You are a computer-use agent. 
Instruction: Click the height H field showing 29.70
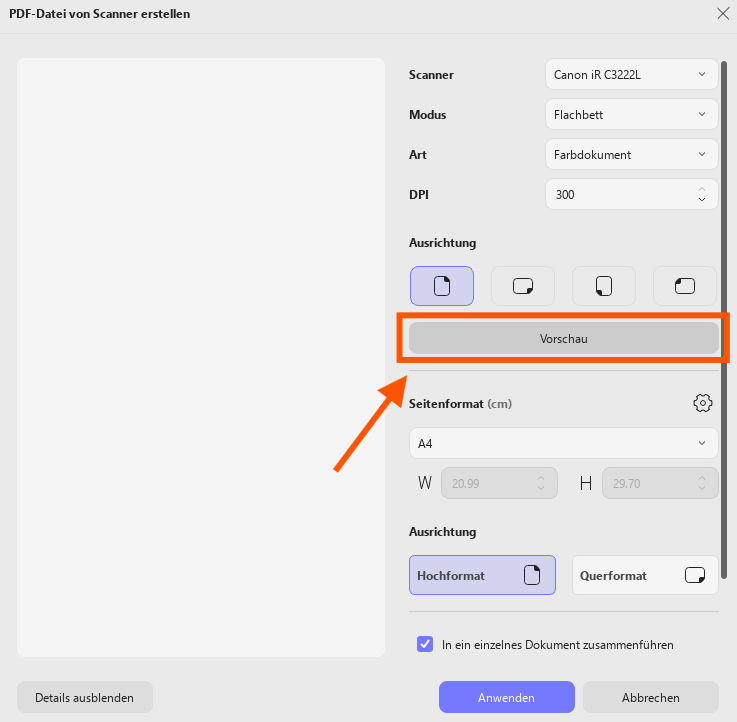(x=660, y=483)
